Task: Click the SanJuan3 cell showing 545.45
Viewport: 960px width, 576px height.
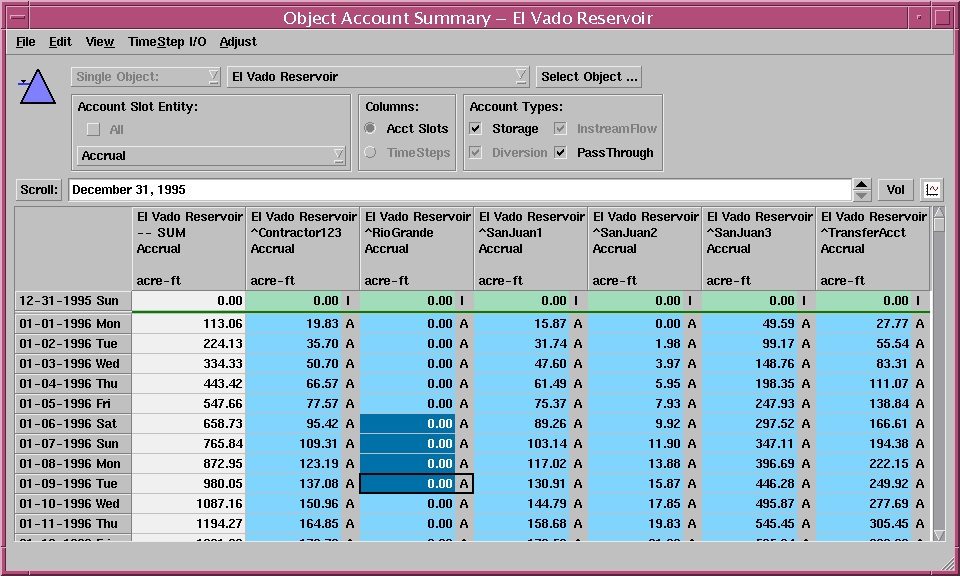Action: pyautogui.click(x=759, y=524)
